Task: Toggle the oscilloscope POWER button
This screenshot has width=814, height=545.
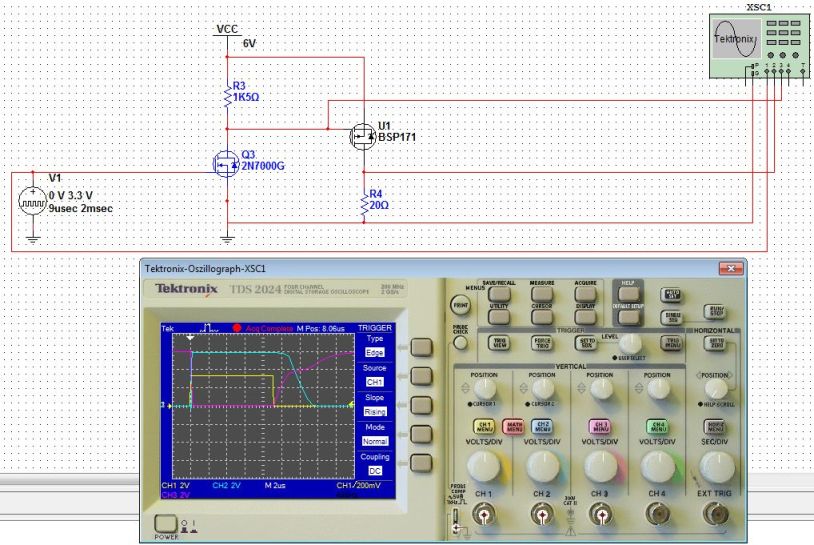Action: pos(166,524)
